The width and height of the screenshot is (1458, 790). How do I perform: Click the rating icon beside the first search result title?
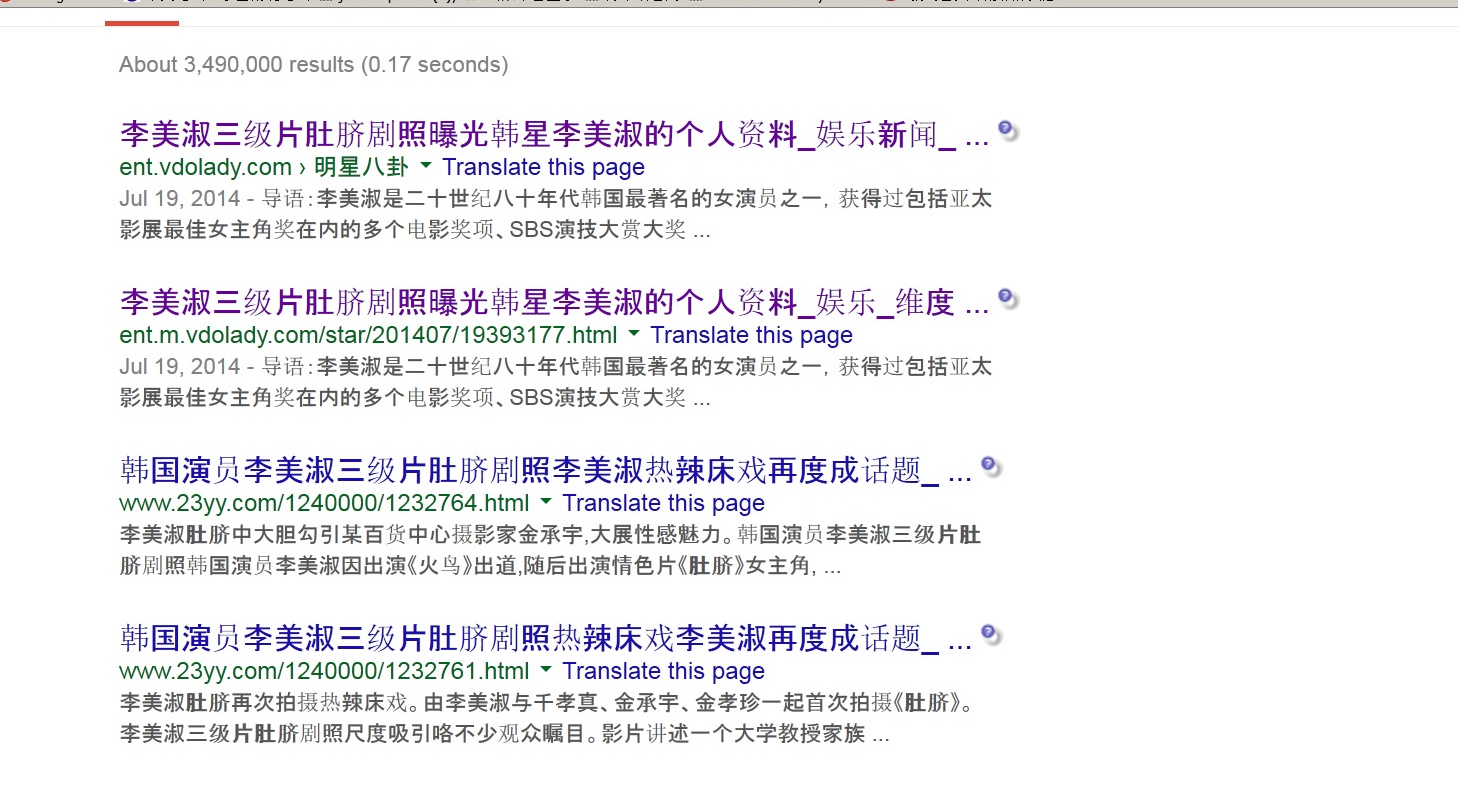point(1007,131)
